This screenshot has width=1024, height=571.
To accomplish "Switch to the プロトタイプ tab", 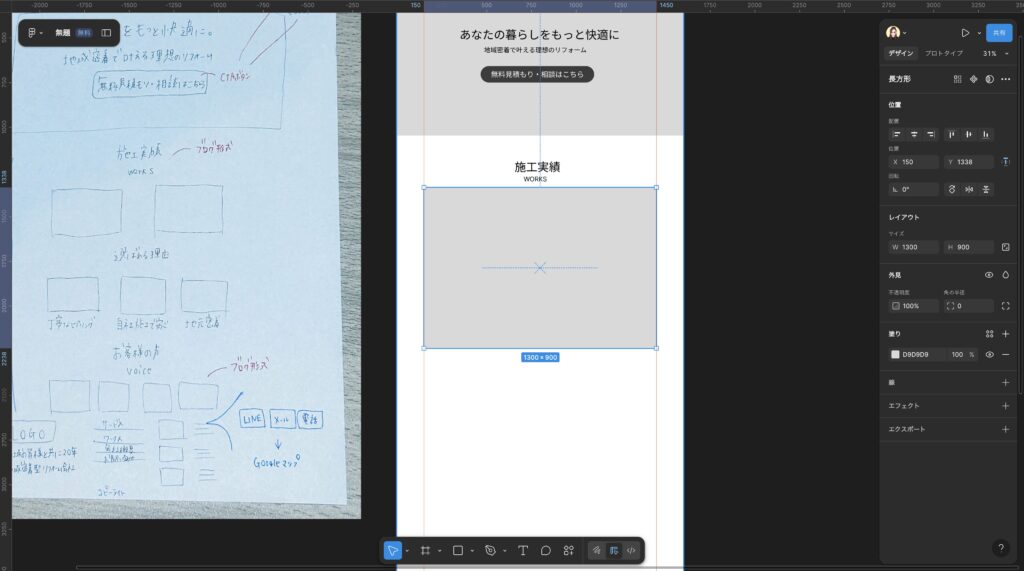I will coord(944,53).
